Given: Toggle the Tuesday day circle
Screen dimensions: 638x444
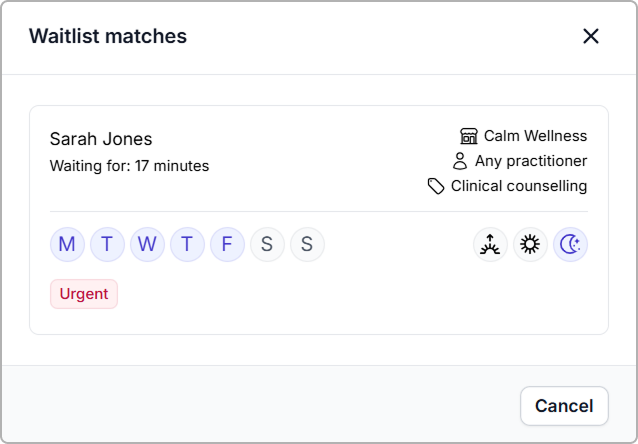Looking at the screenshot, I should (107, 244).
